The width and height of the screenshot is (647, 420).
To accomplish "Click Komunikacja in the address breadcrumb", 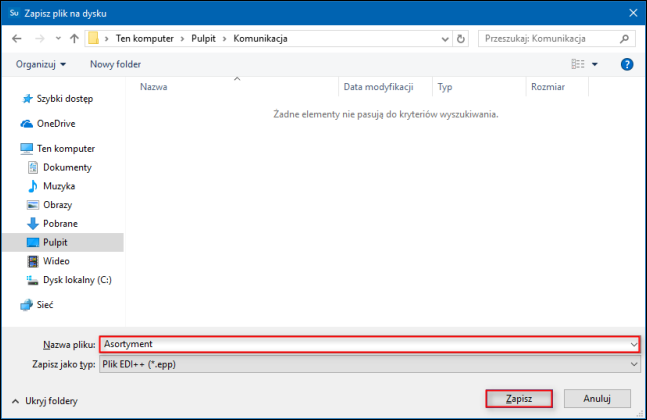I will click(260, 39).
